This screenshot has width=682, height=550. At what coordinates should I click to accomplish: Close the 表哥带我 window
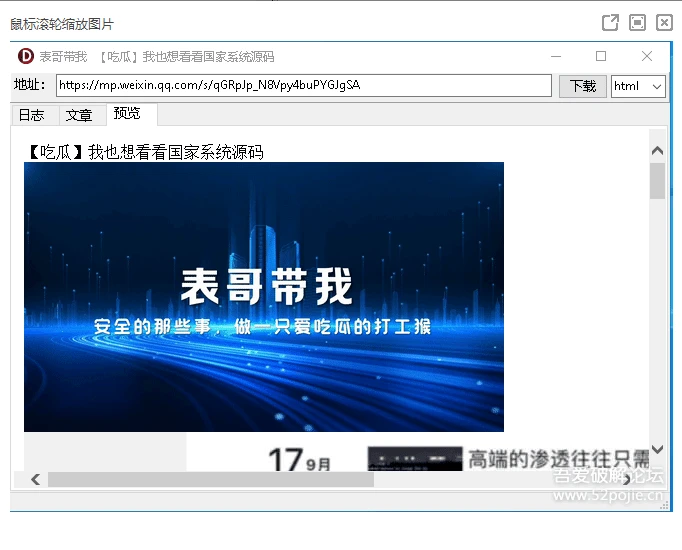tap(647, 56)
